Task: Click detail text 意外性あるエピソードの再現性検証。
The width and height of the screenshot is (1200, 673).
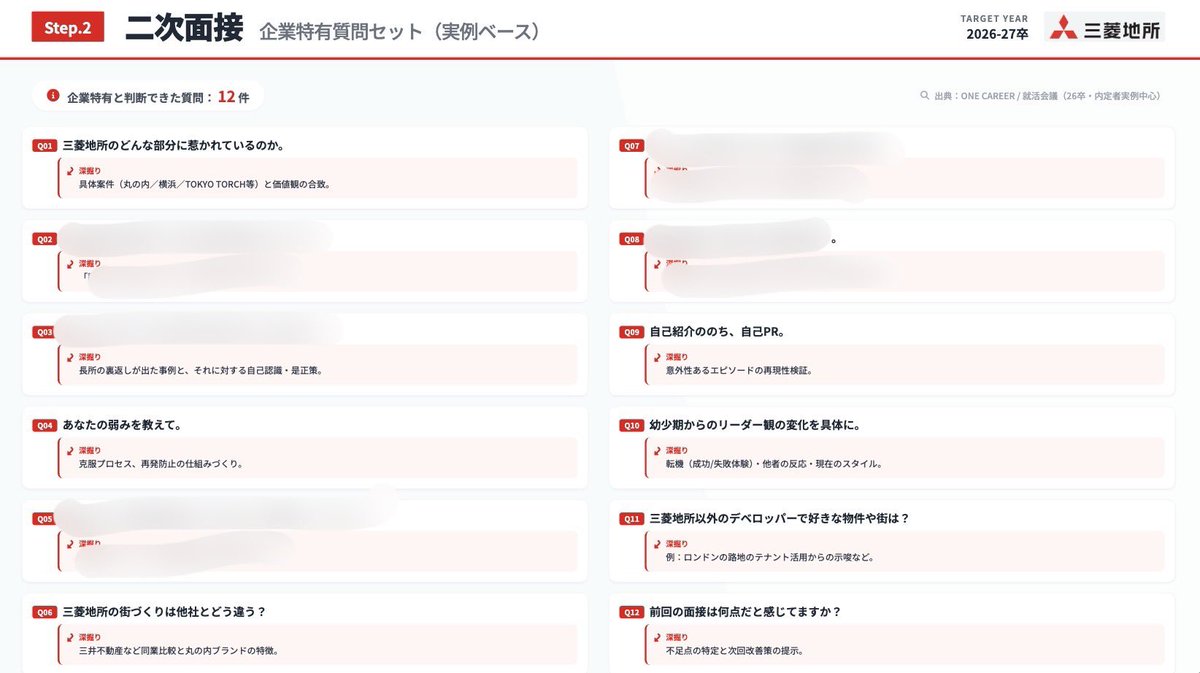Action: click(x=739, y=370)
